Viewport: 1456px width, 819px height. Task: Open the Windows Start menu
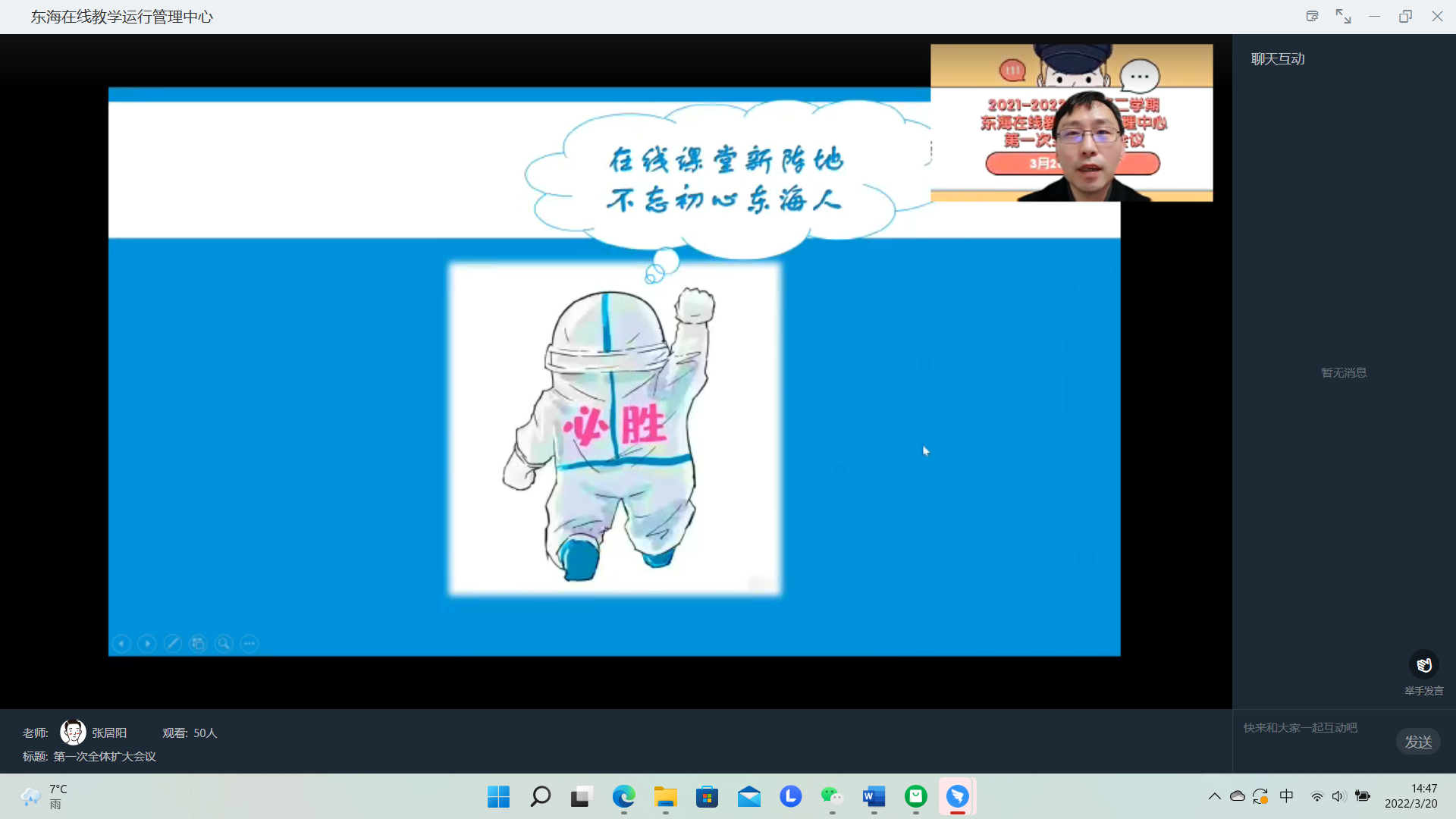click(498, 796)
